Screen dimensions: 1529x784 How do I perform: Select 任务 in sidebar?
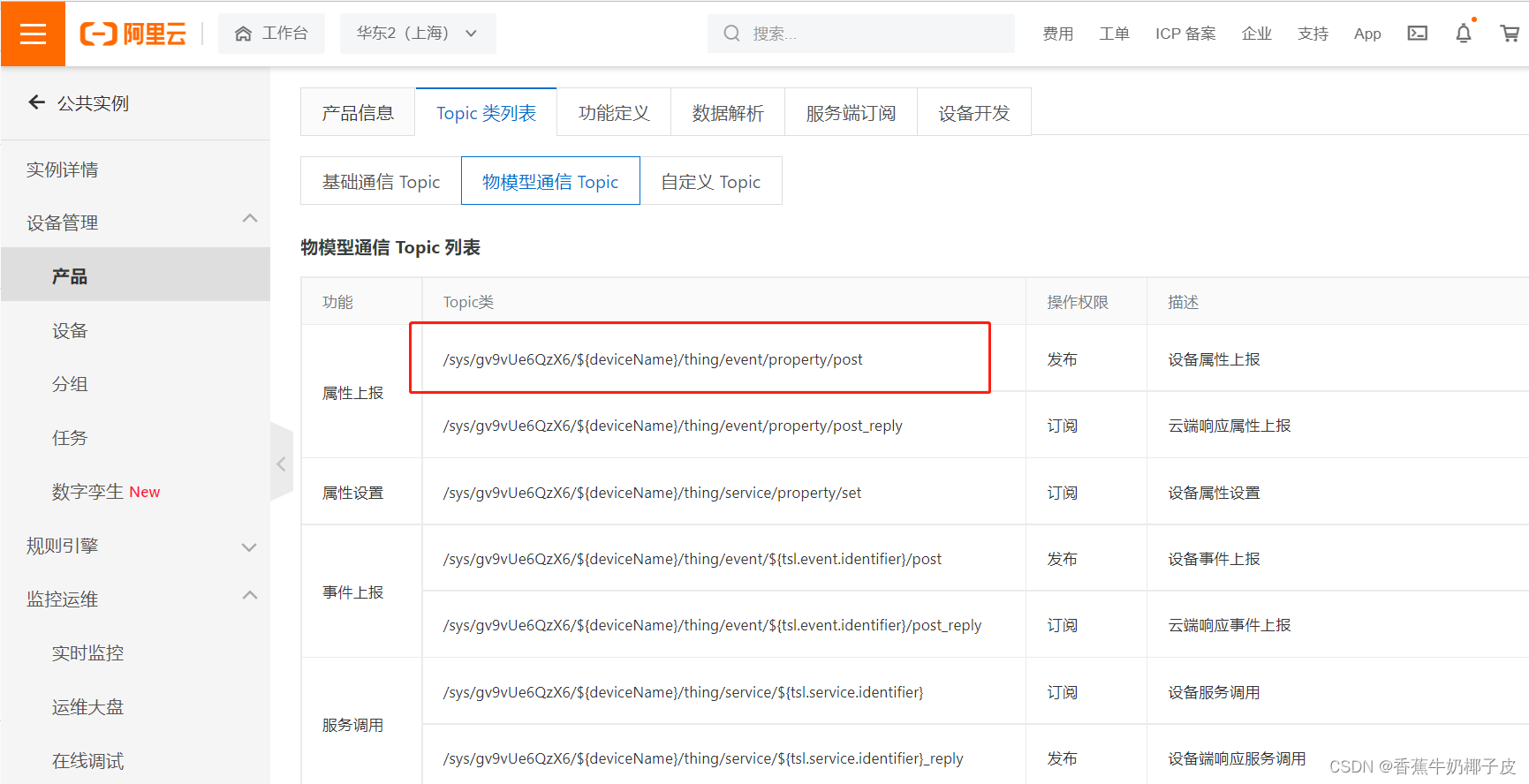click(x=70, y=438)
